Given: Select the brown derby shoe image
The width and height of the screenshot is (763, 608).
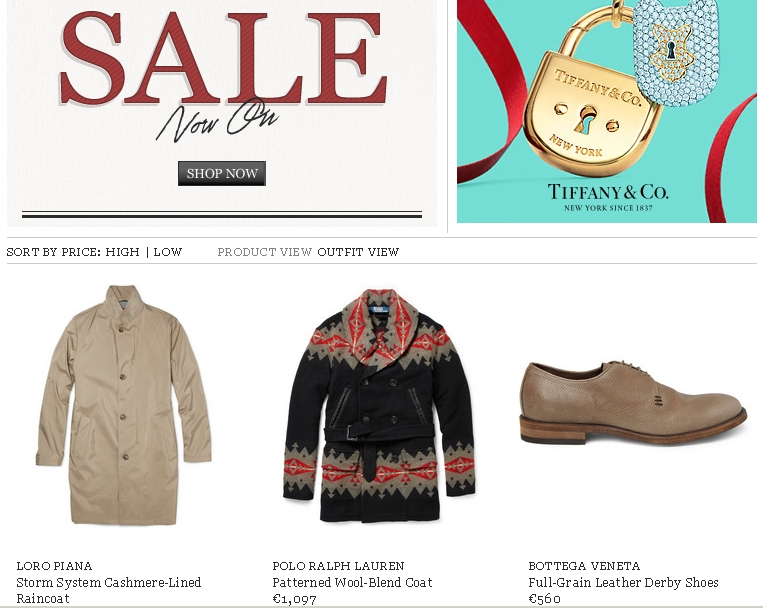Looking at the screenshot, I should click(633, 402).
